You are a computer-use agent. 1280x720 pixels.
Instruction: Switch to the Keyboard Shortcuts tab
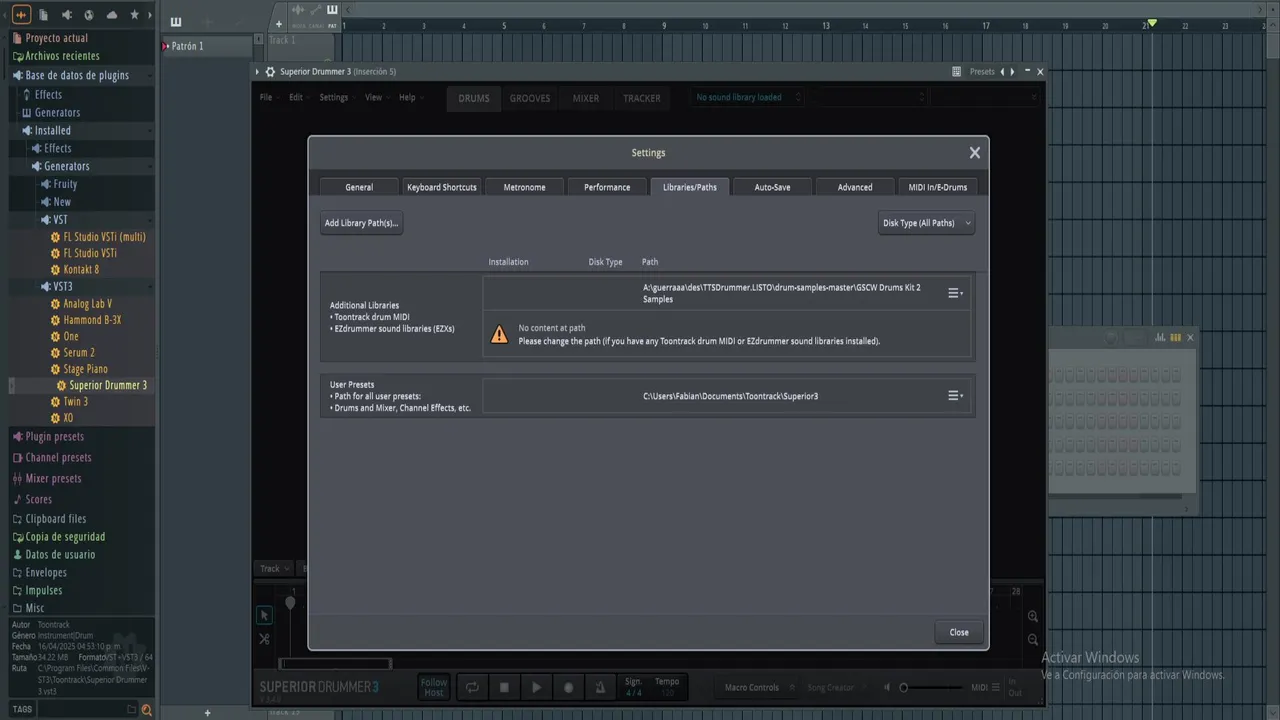pyautogui.click(x=442, y=187)
